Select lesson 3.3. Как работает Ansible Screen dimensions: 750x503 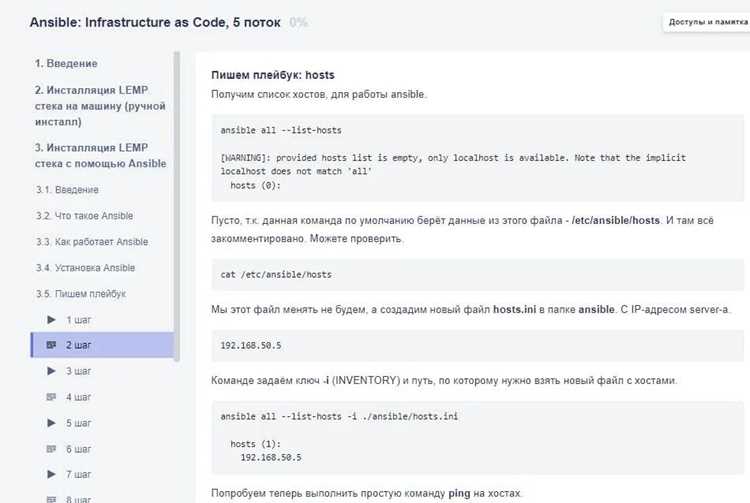92,241
